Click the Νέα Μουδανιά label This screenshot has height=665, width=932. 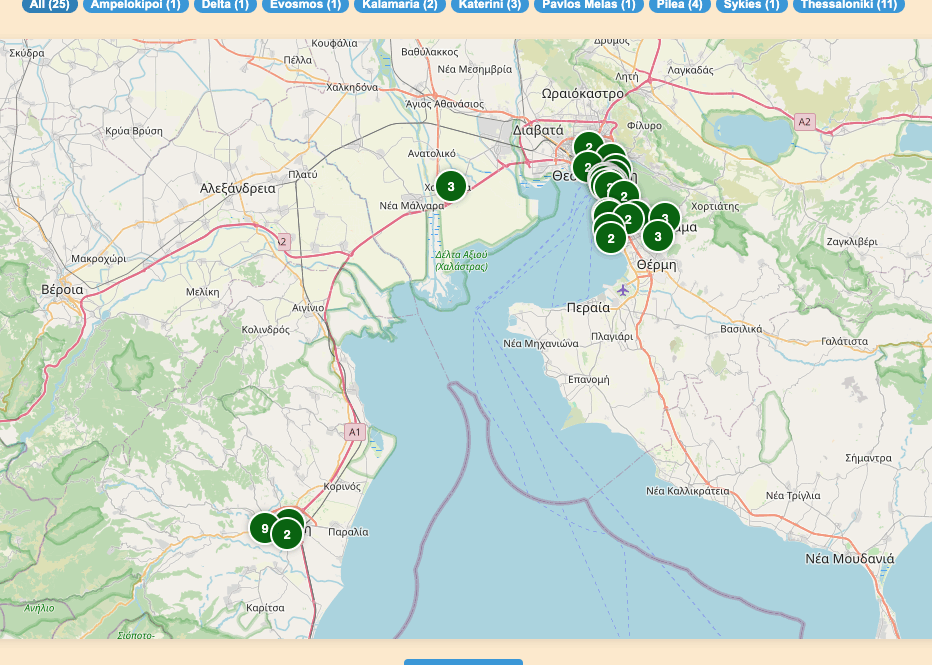point(850,559)
